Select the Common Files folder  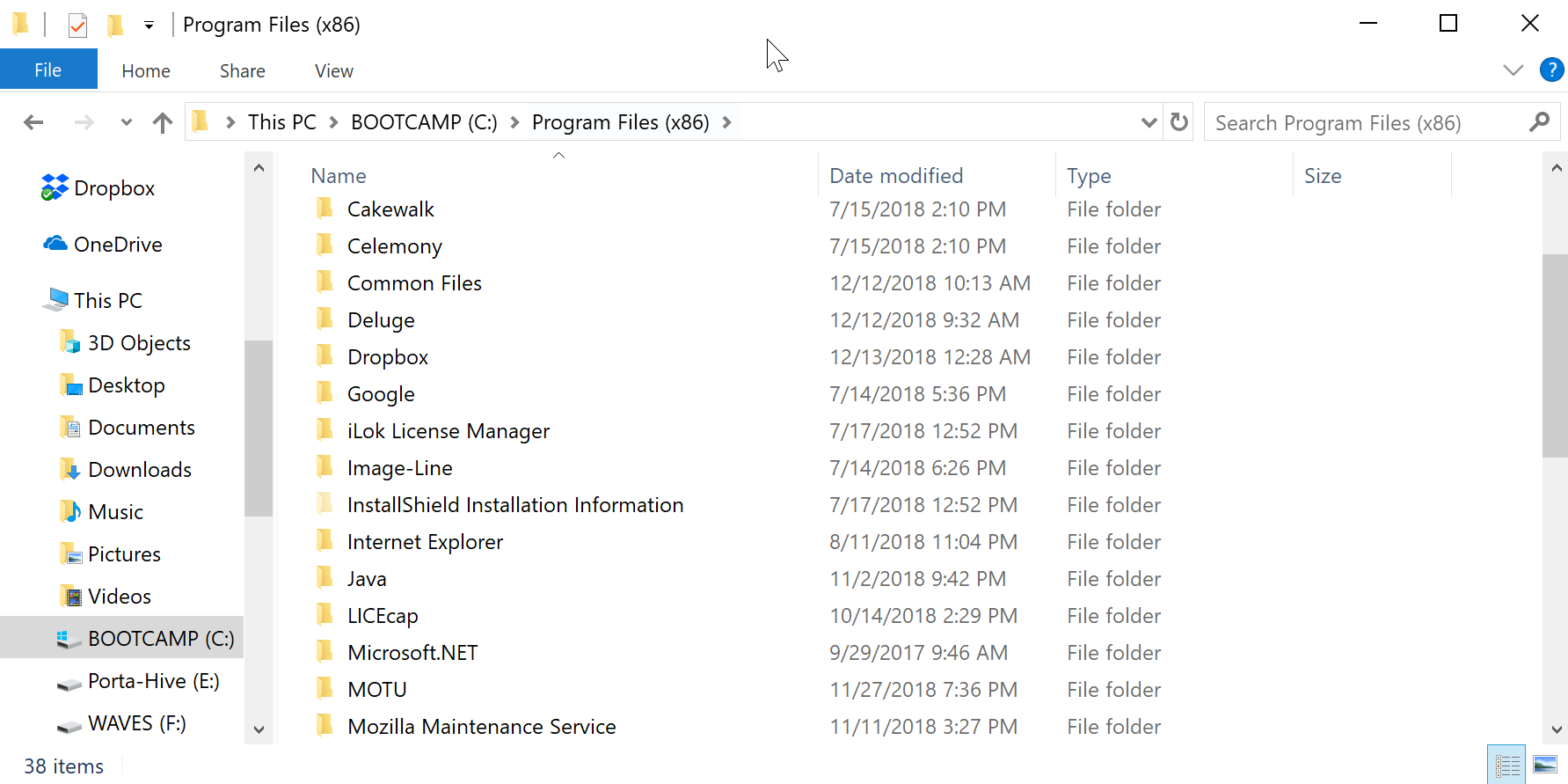pyautogui.click(x=414, y=283)
